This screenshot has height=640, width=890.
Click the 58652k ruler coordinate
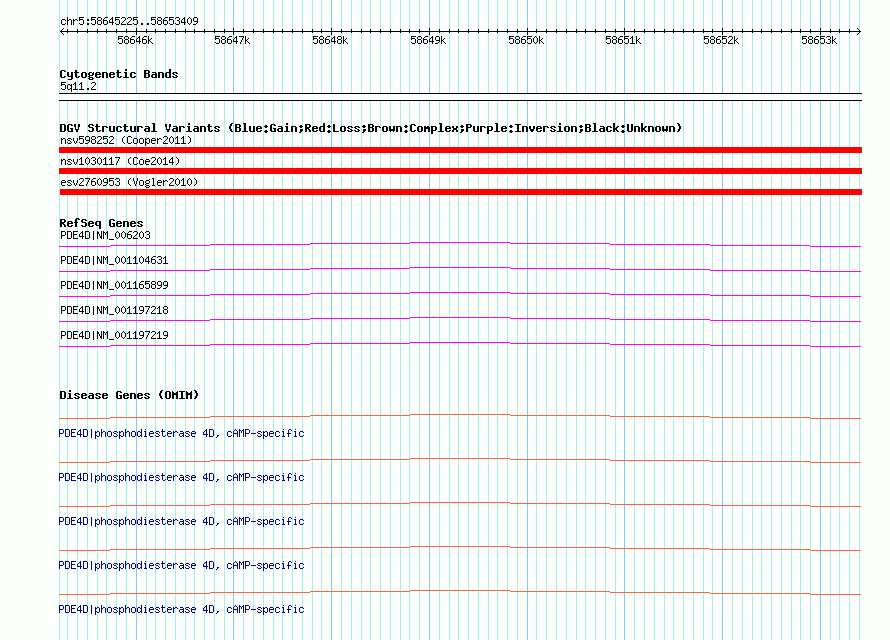(721, 40)
